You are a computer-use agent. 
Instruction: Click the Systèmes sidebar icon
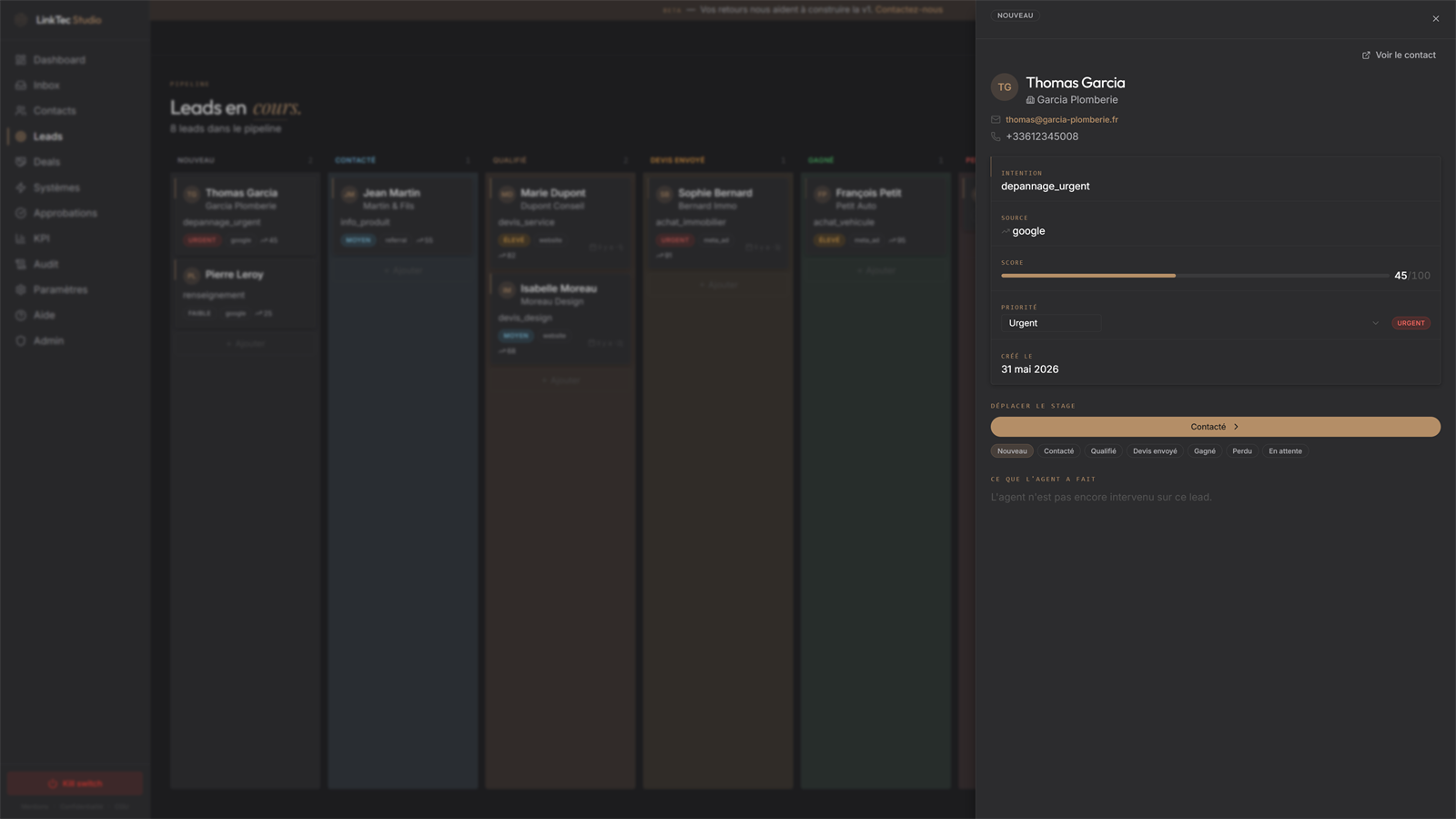[x=21, y=187]
